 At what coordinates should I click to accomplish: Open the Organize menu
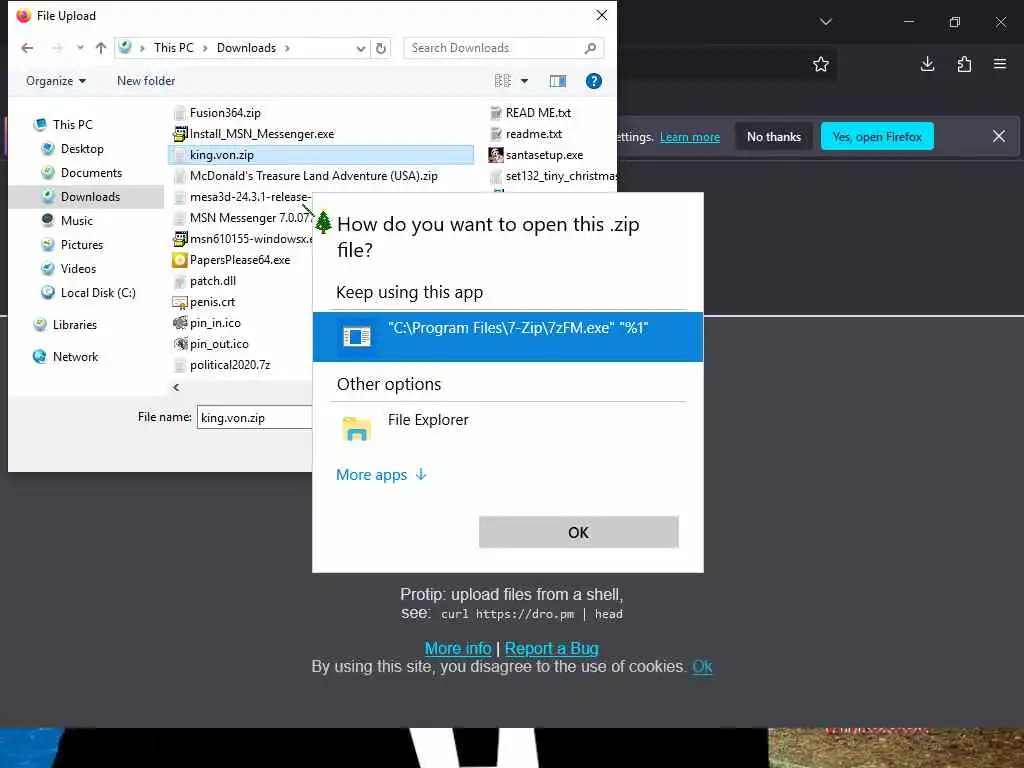coord(56,81)
